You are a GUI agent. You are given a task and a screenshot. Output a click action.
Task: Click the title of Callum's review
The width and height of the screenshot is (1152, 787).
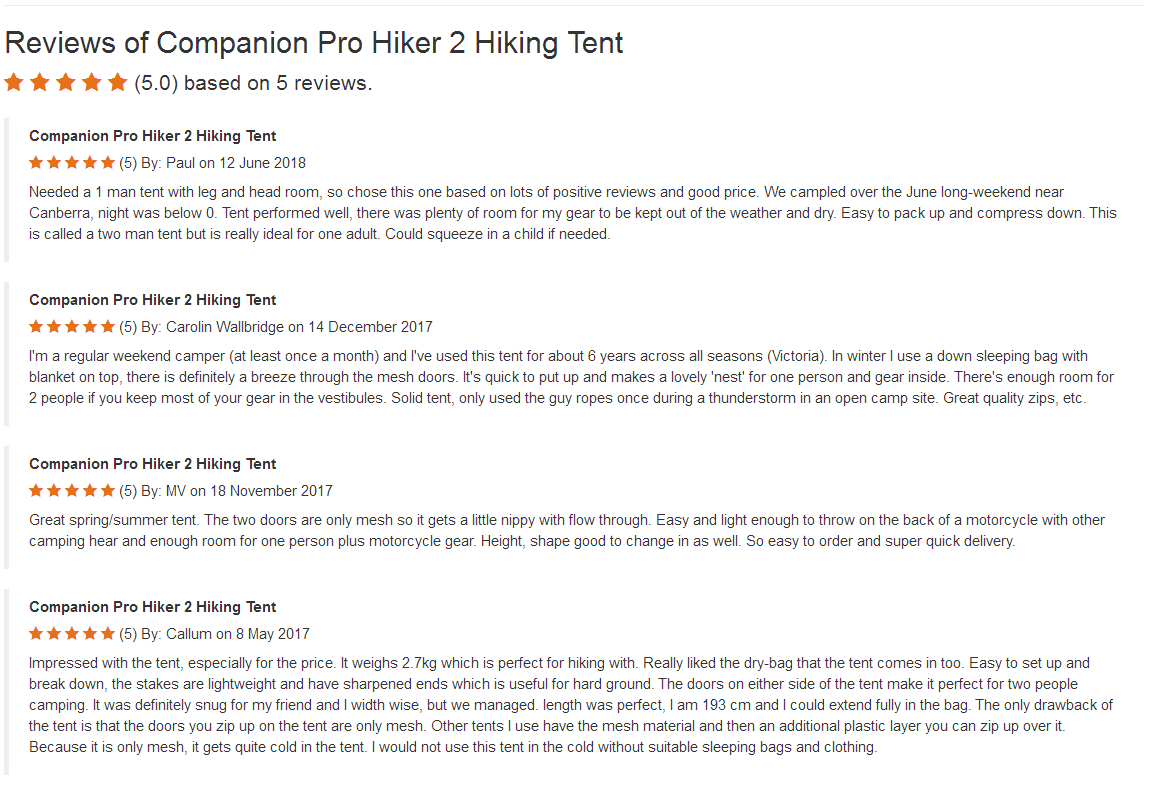(152, 607)
